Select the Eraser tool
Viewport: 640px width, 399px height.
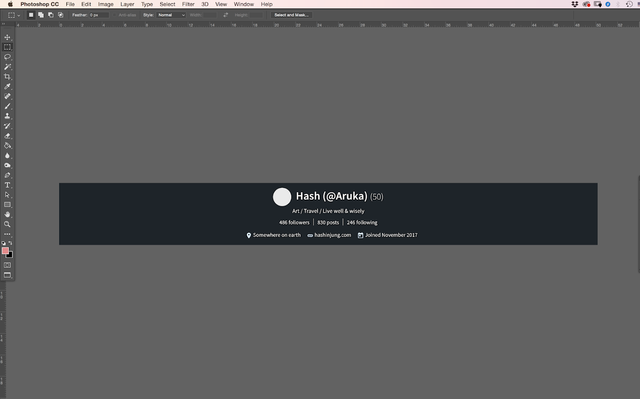pos(7,136)
